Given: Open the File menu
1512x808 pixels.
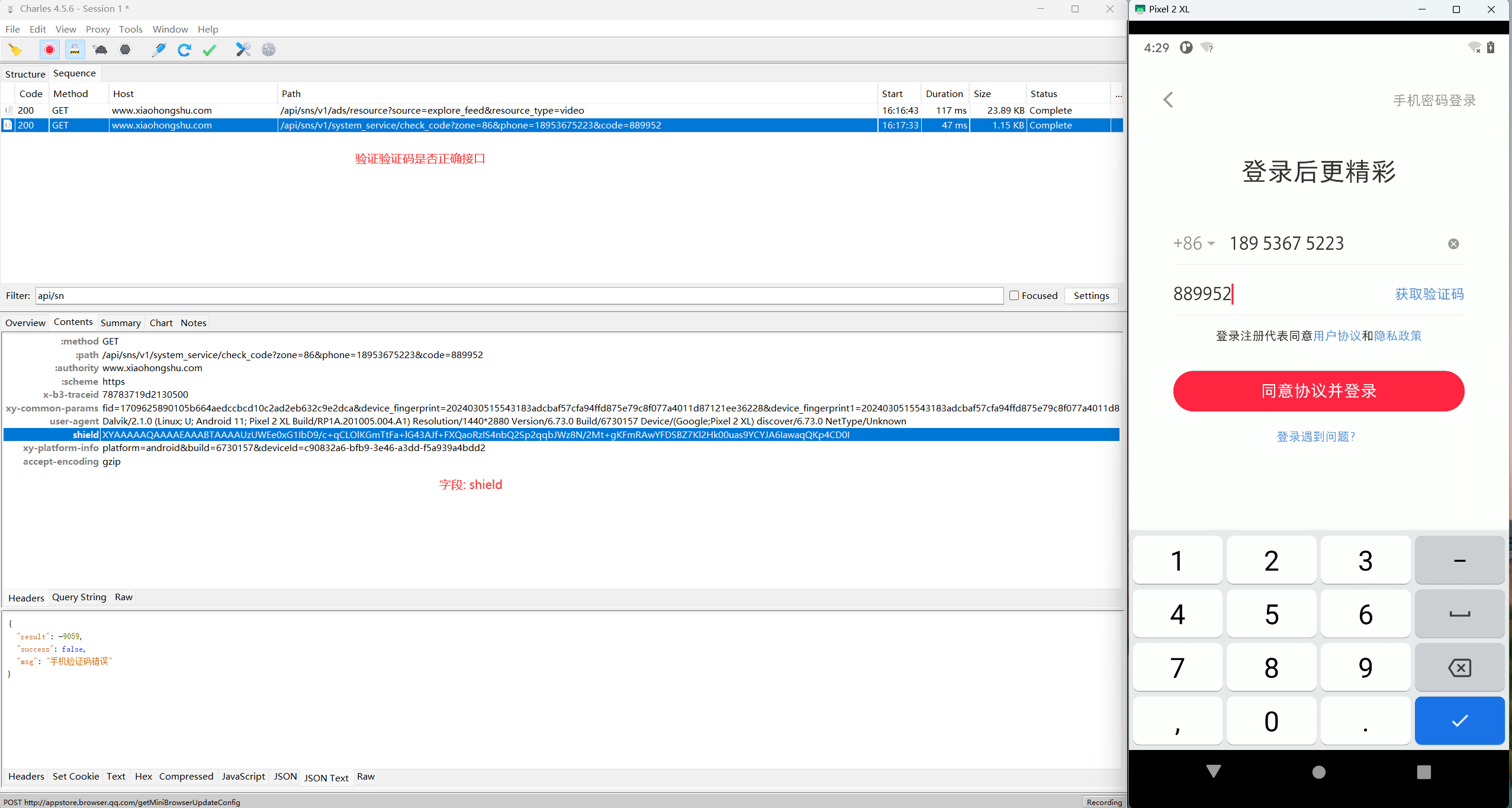Looking at the screenshot, I should (12, 29).
